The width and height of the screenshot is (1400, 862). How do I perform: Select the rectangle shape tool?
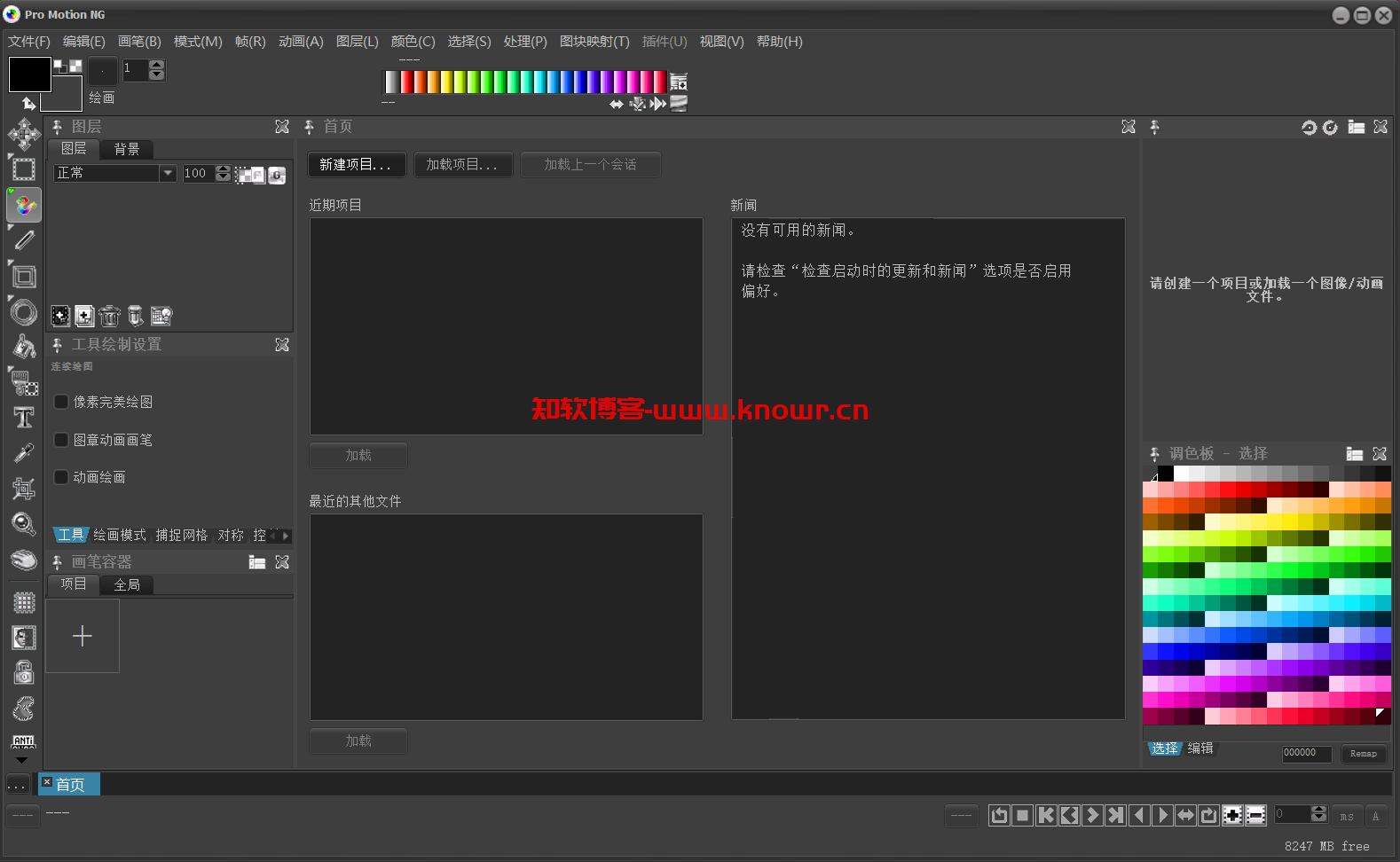(x=24, y=276)
